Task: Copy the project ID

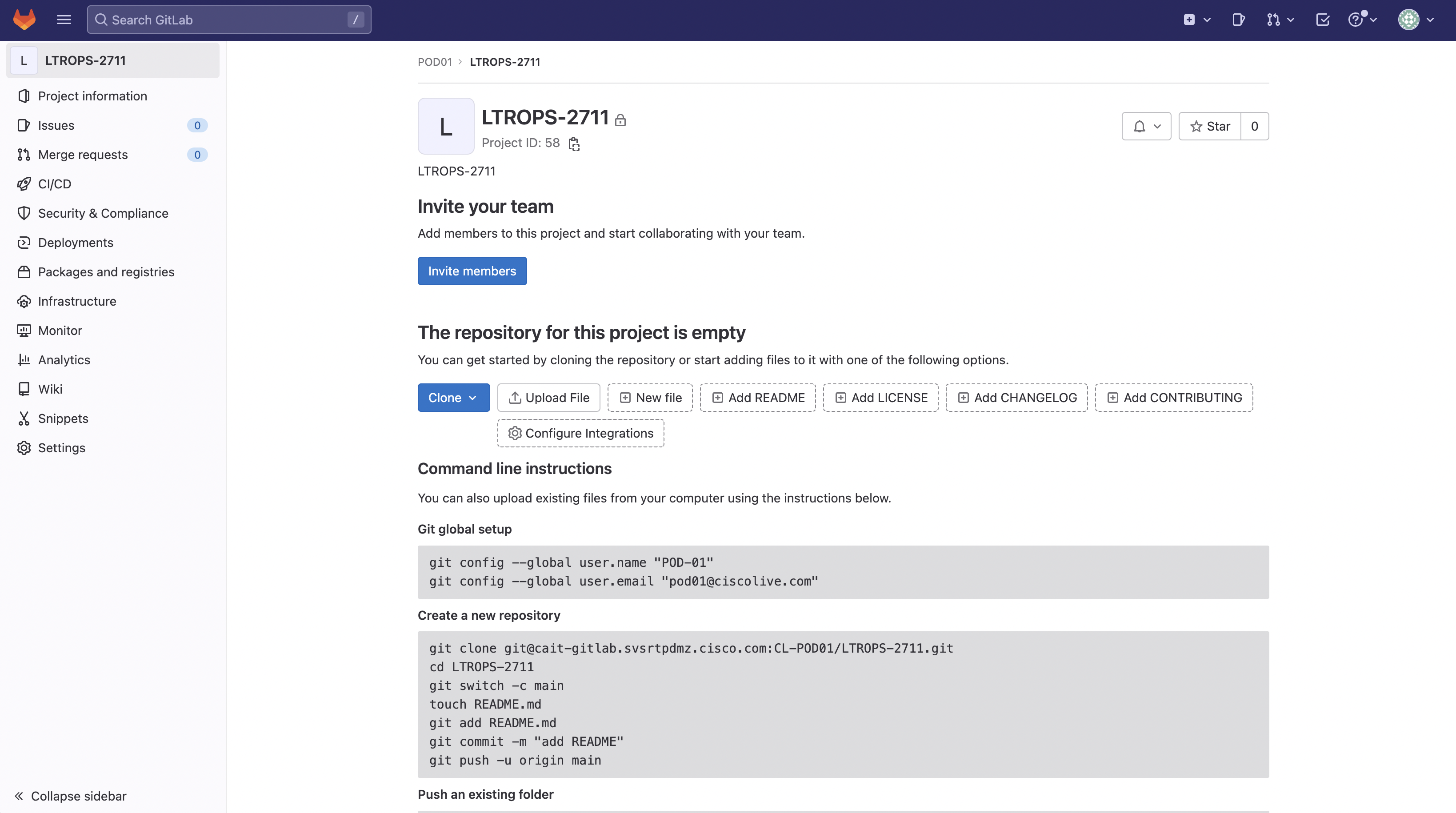Action: pyautogui.click(x=574, y=144)
